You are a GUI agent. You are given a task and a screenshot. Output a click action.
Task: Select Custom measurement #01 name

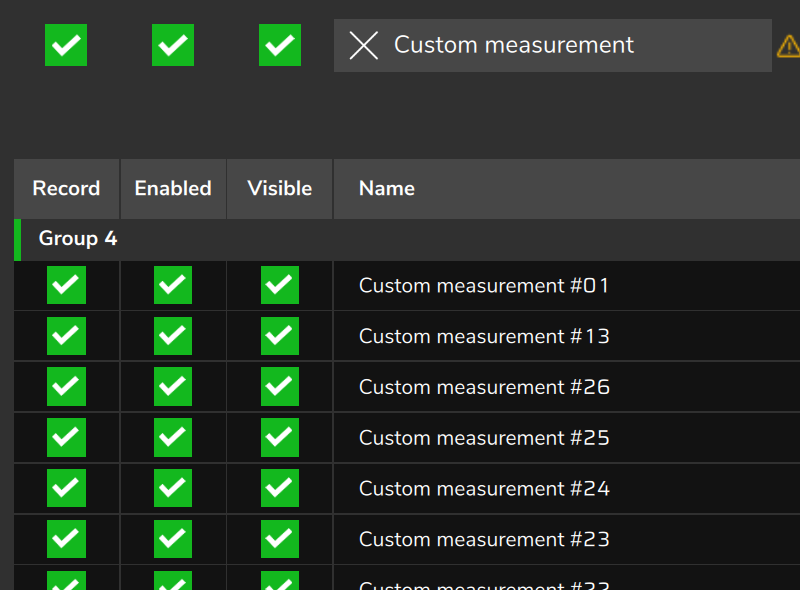tap(484, 286)
